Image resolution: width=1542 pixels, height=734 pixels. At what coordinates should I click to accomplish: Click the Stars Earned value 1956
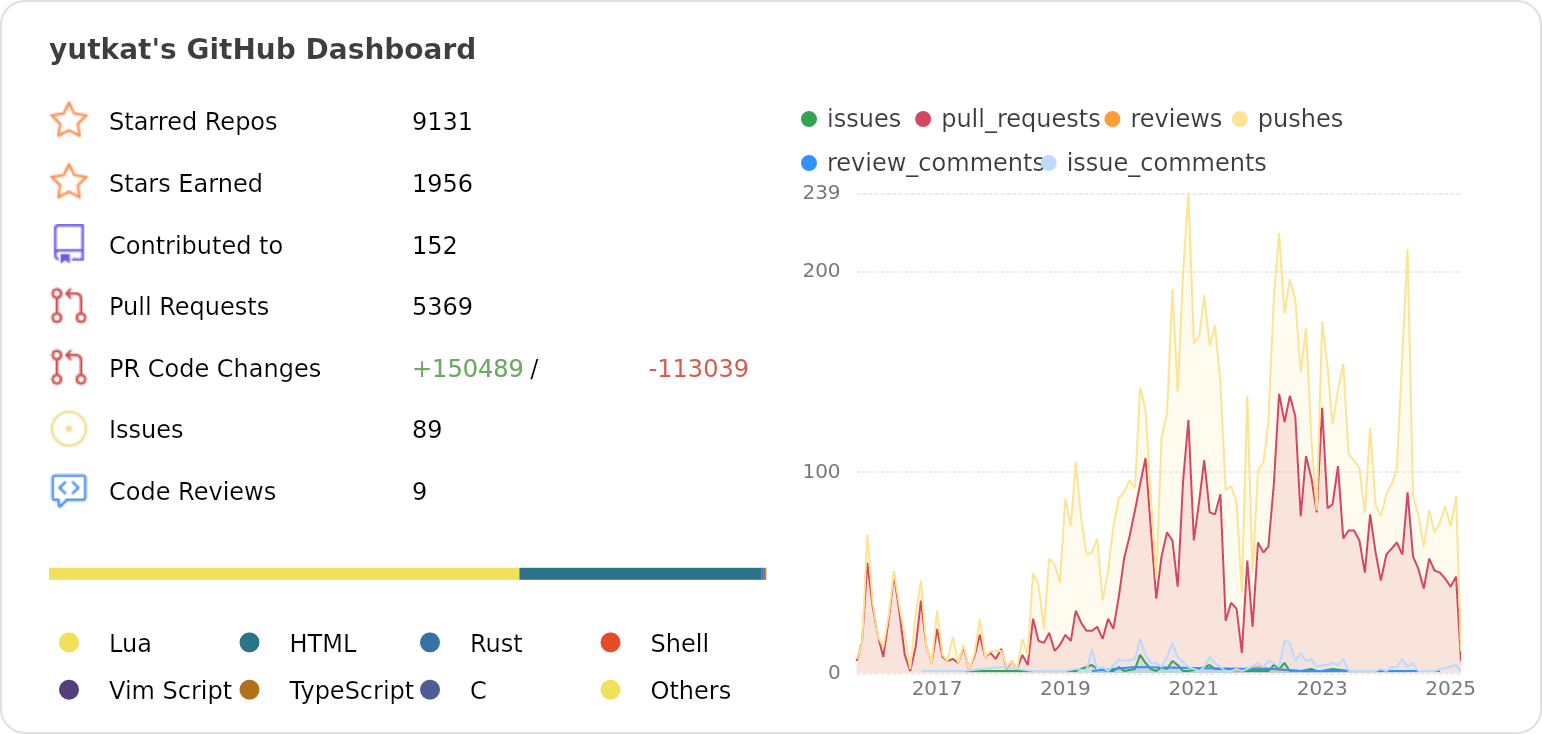coord(442,184)
